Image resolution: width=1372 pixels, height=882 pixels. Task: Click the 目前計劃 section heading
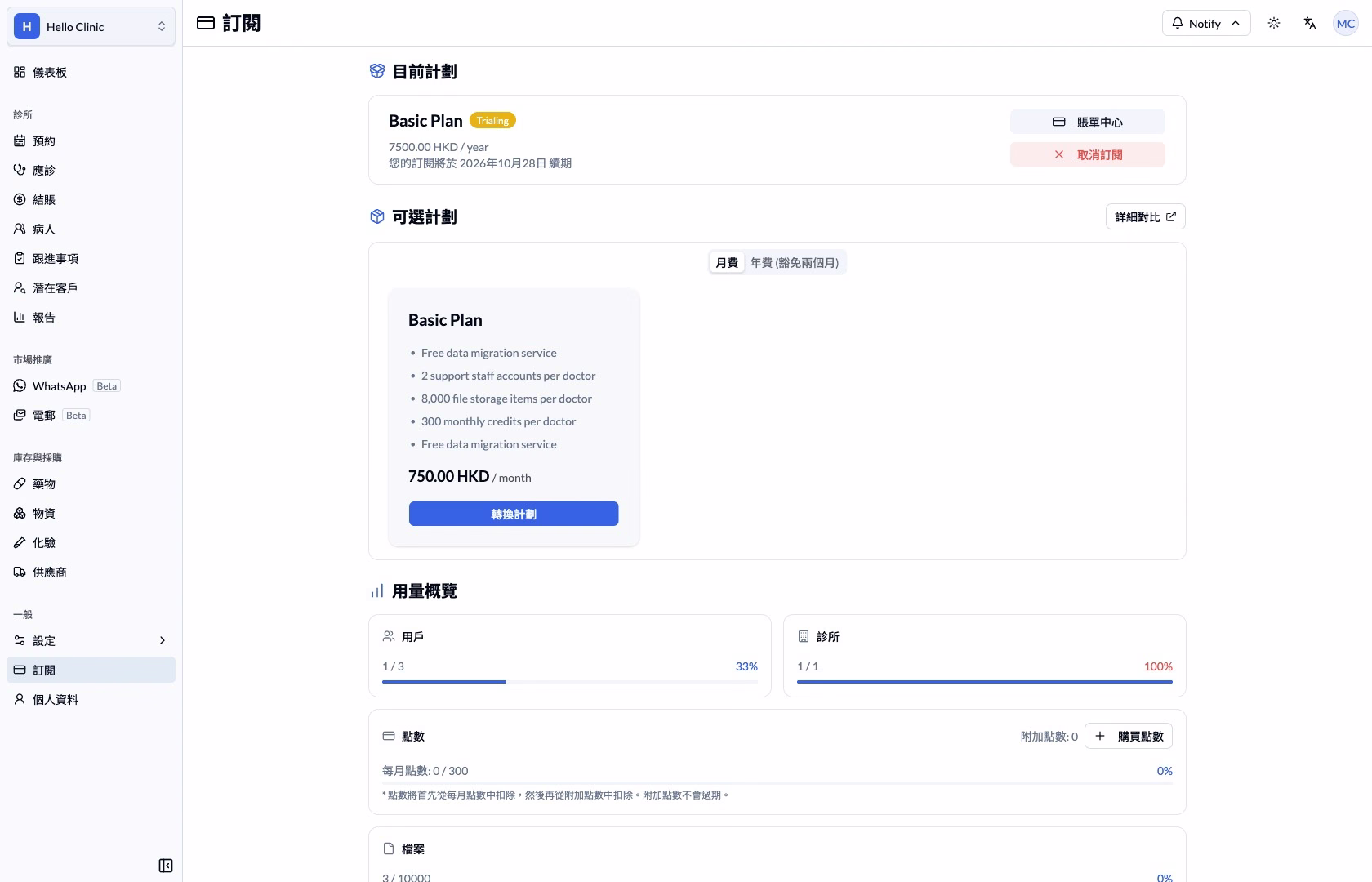(x=425, y=72)
